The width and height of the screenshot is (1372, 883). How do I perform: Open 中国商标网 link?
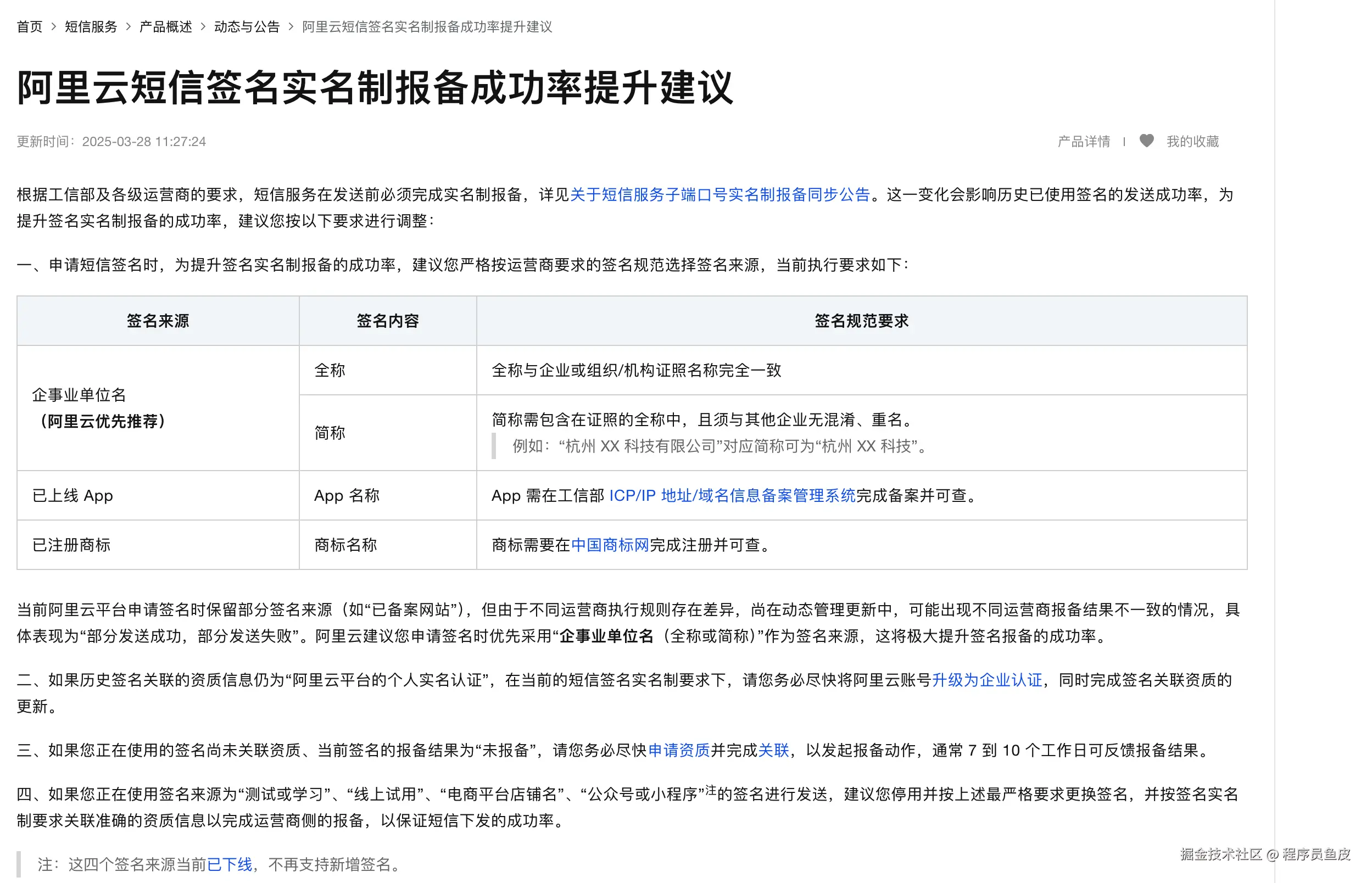(x=610, y=545)
